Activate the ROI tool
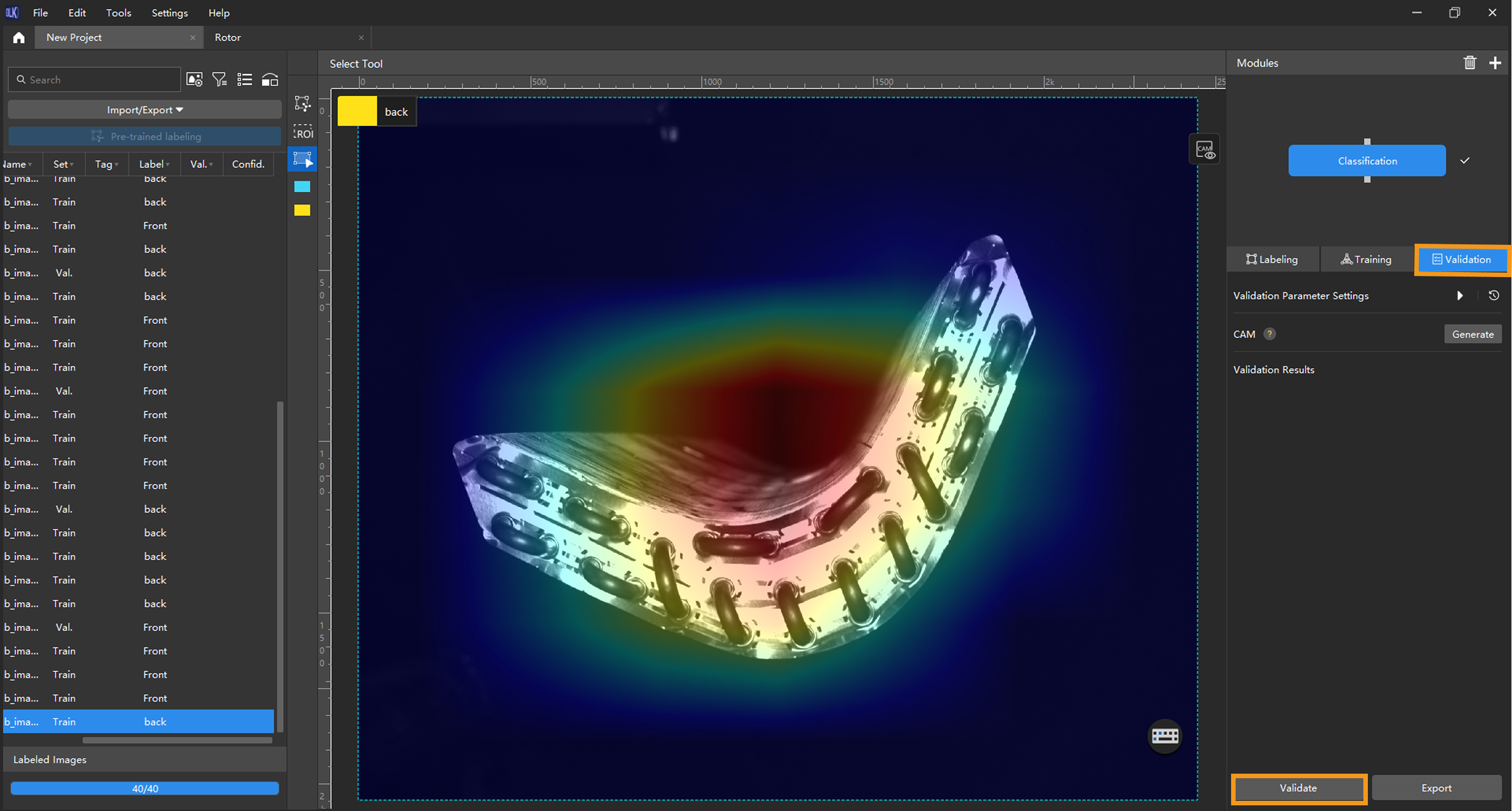Screen dimensions: 1512x811 tap(302, 132)
